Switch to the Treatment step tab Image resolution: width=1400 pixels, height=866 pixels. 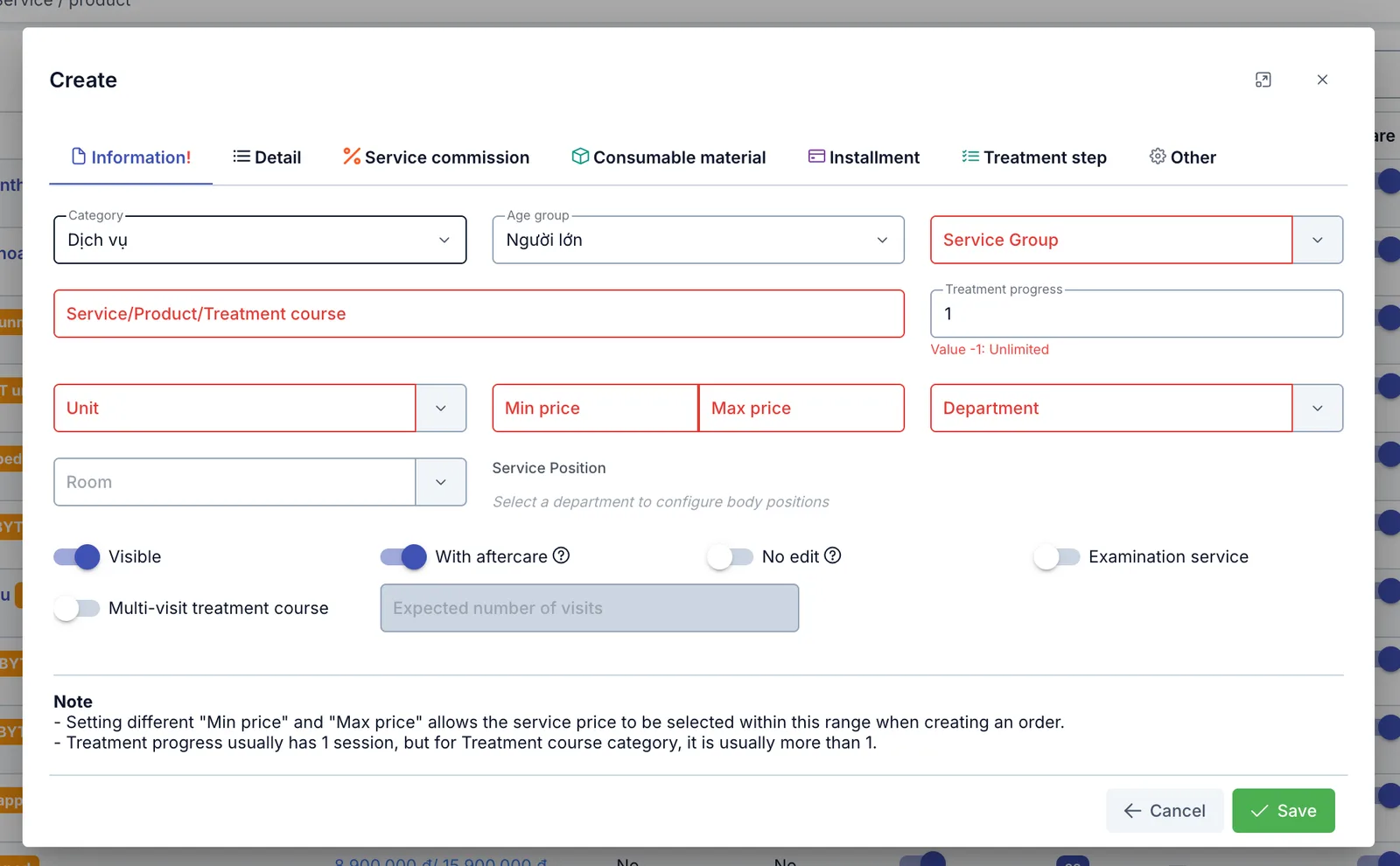(1034, 157)
